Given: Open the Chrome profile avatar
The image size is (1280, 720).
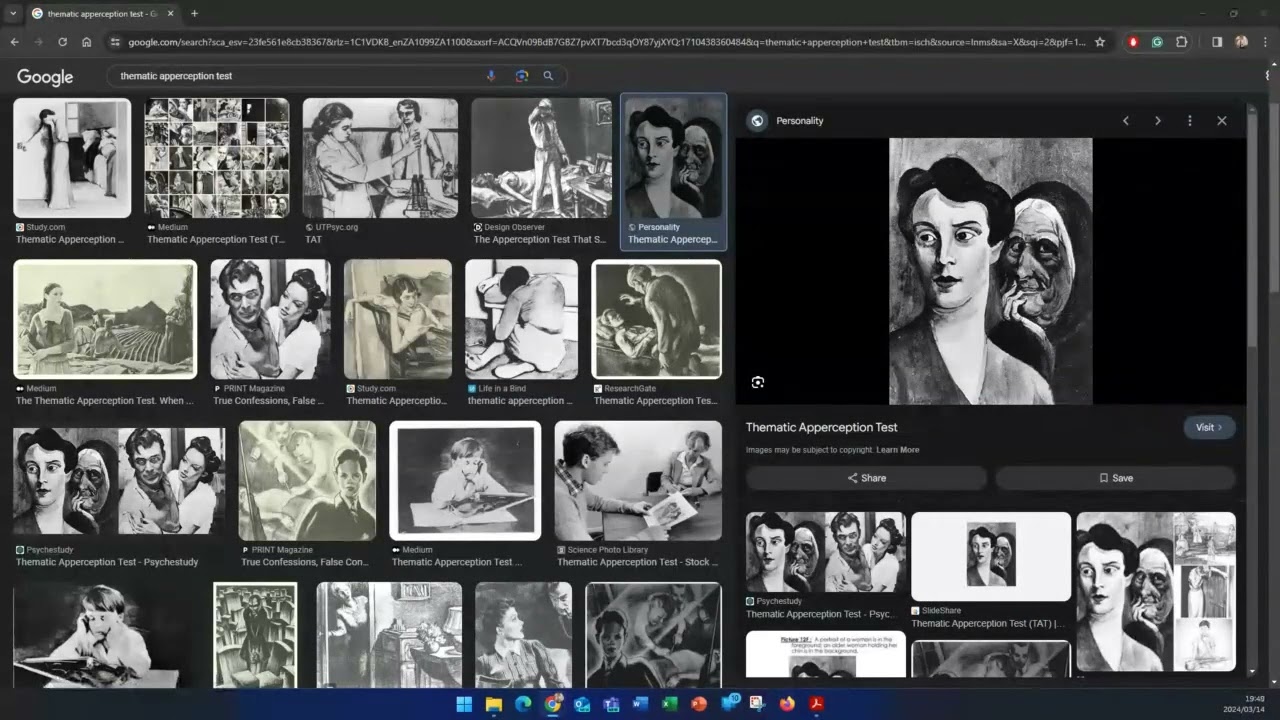Looking at the screenshot, I should 1241,42.
